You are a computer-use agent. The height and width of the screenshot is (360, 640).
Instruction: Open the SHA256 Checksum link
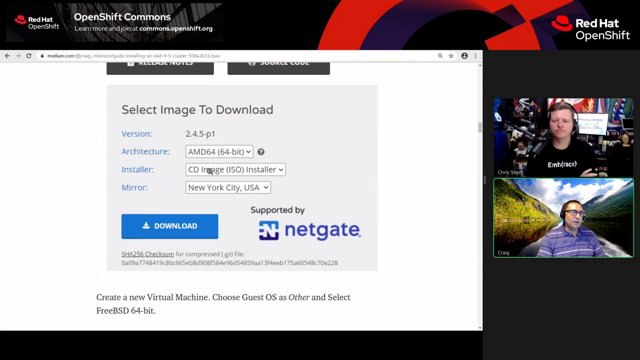tap(148, 254)
